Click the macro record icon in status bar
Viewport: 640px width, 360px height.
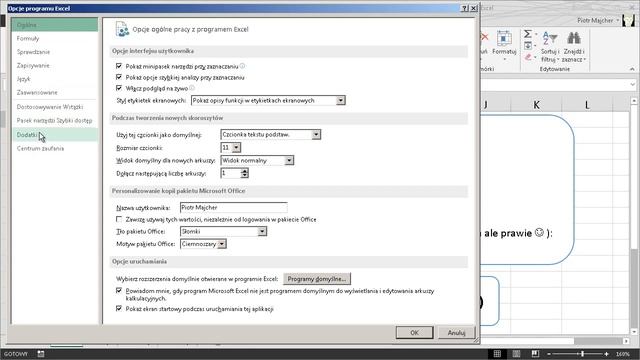click(x=41, y=354)
